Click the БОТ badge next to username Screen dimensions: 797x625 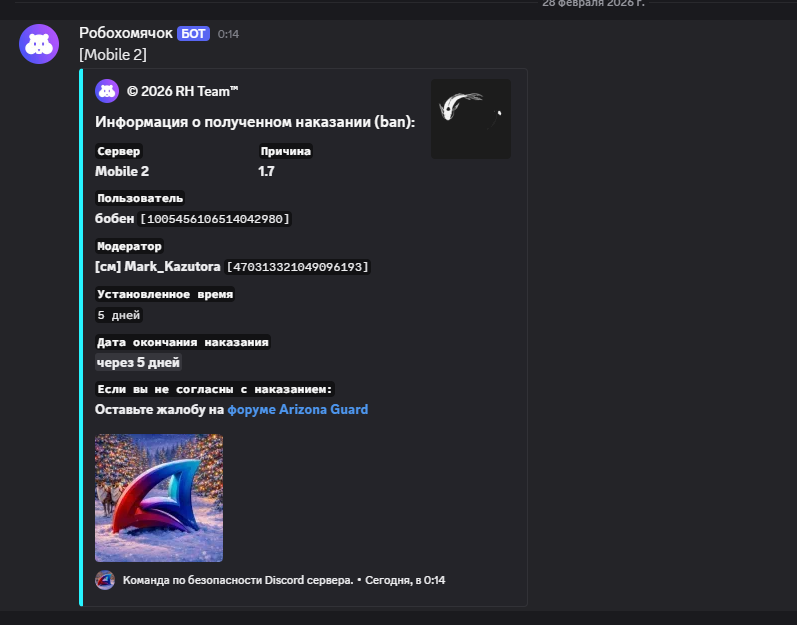193,33
